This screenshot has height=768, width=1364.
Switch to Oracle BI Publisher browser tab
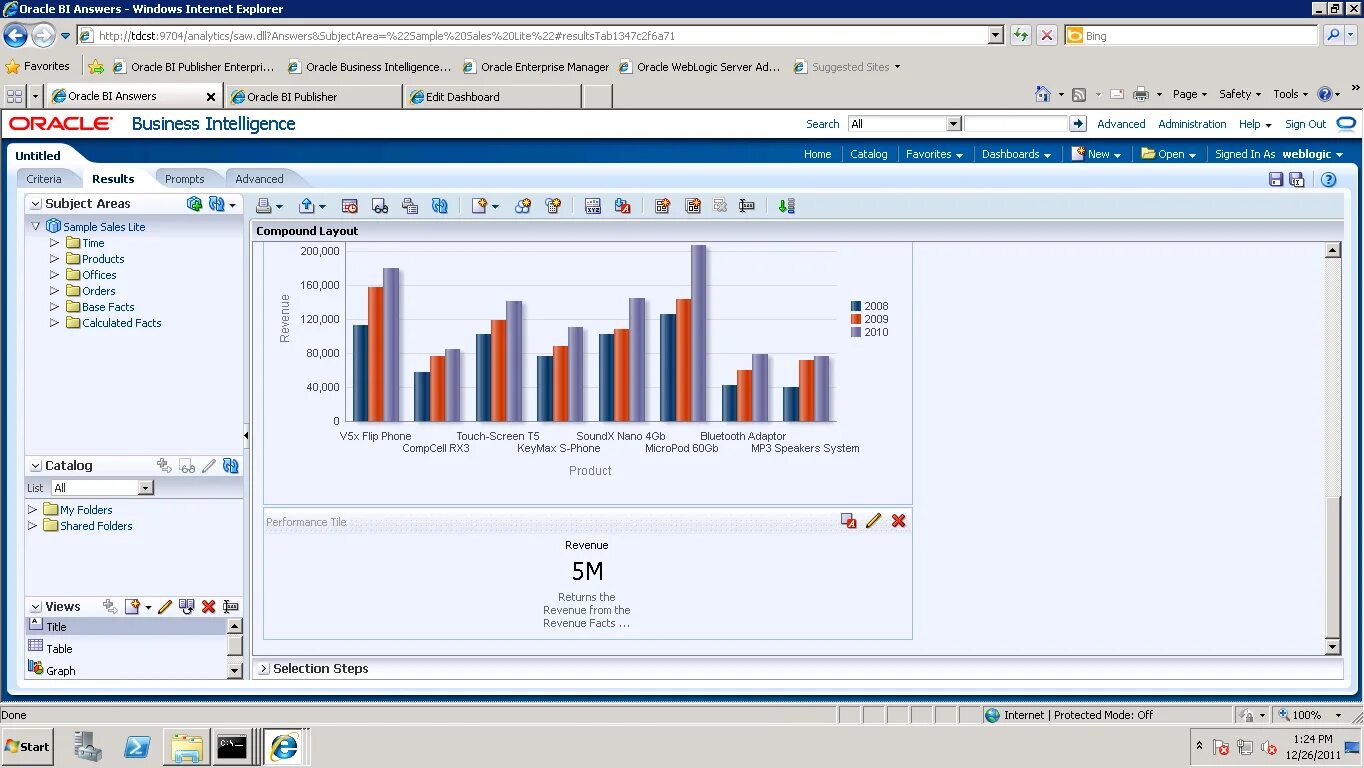click(x=314, y=97)
